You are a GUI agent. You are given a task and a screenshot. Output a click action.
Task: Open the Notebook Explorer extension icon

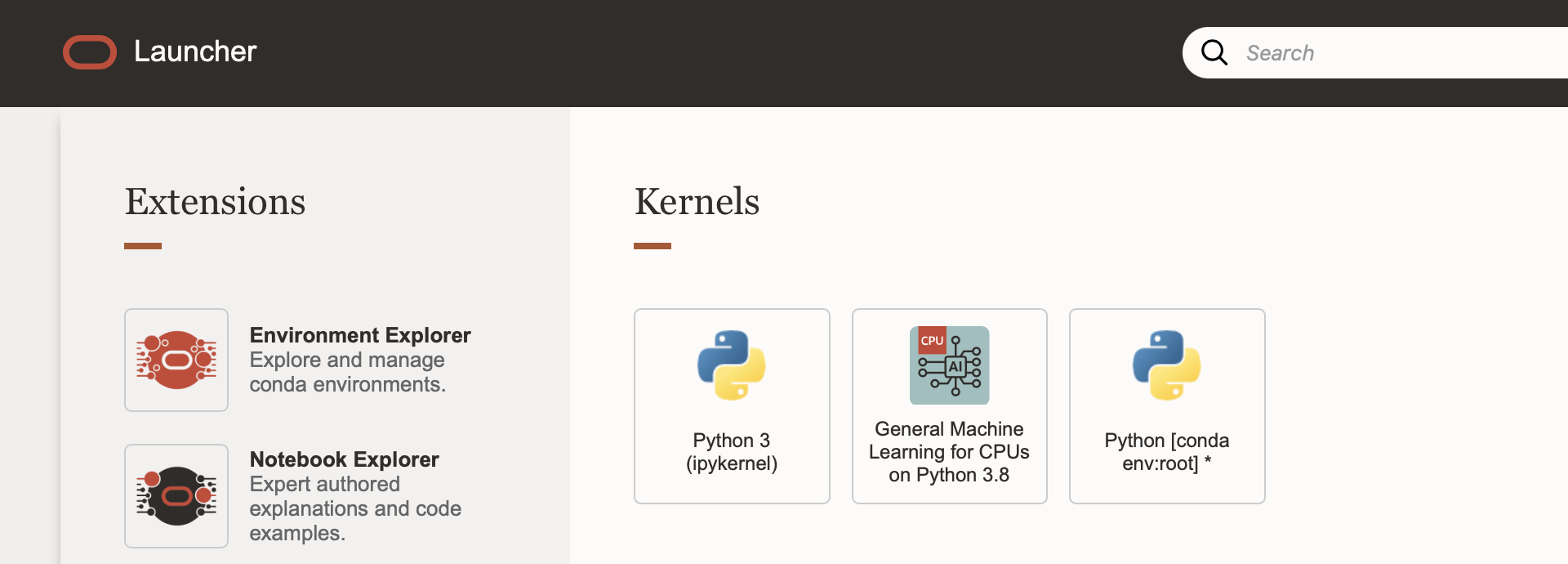tap(176, 496)
